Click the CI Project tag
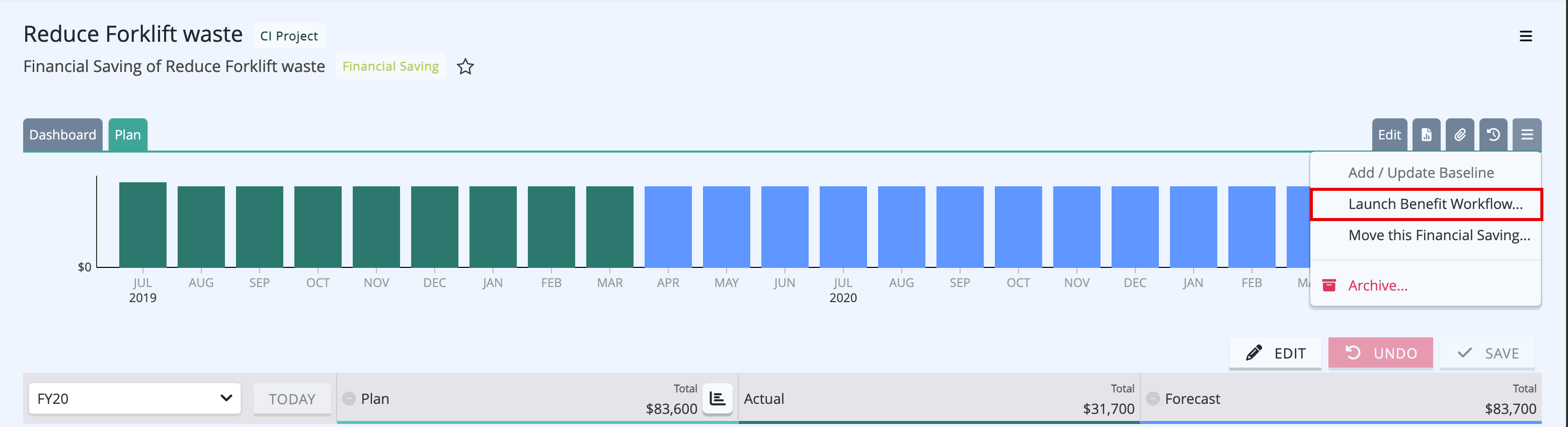The image size is (1568, 427). [x=288, y=36]
